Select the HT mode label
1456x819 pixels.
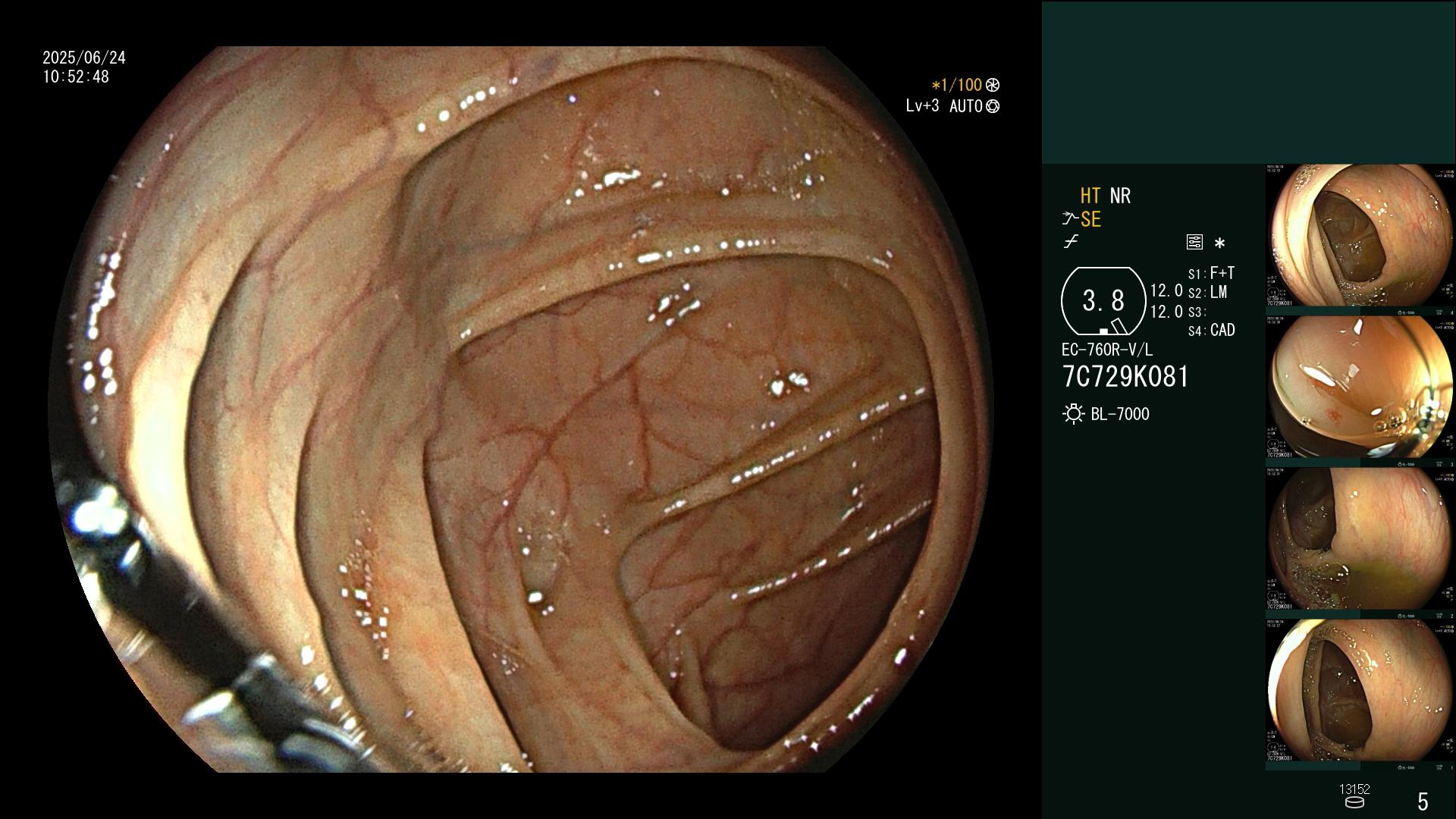[x=1090, y=196]
